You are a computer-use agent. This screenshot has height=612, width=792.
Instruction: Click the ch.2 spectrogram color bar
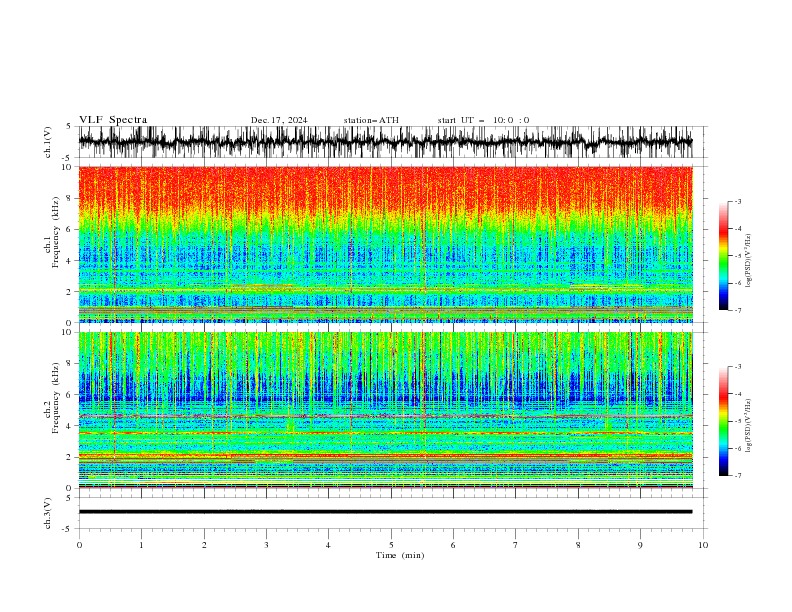[x=723, y=421]
